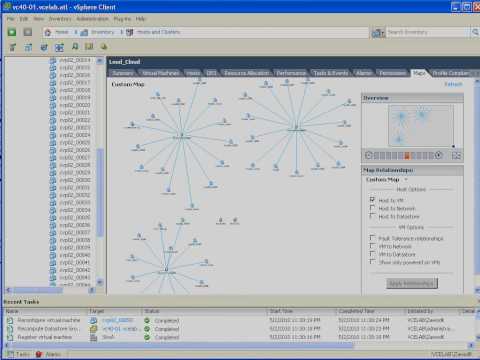Open the search scope dropdown beside Search Inventory
Screen dimensions: 480x360
click(378, 33)
